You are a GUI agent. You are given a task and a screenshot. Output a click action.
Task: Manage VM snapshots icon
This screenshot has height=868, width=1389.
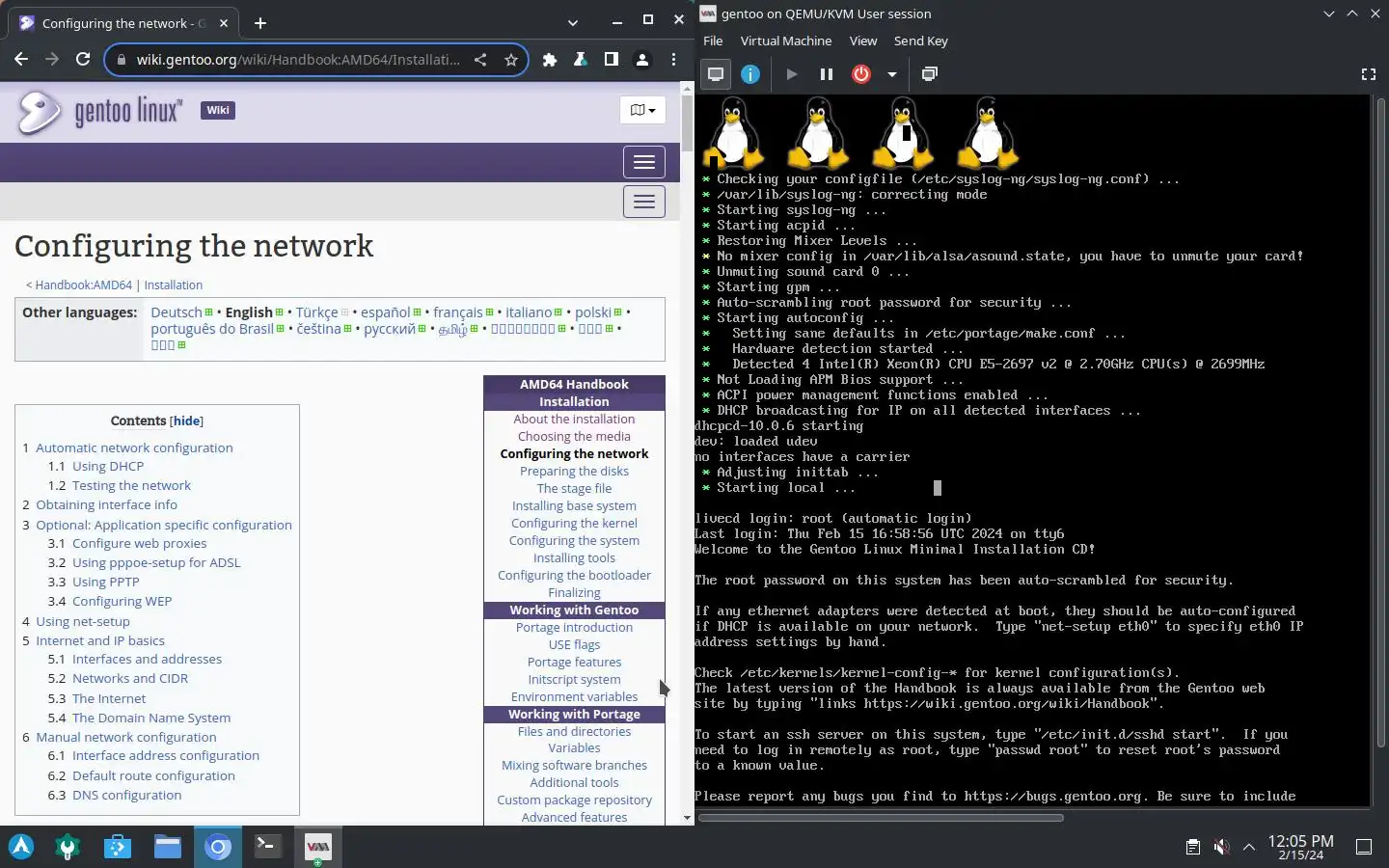coord(930,74)
